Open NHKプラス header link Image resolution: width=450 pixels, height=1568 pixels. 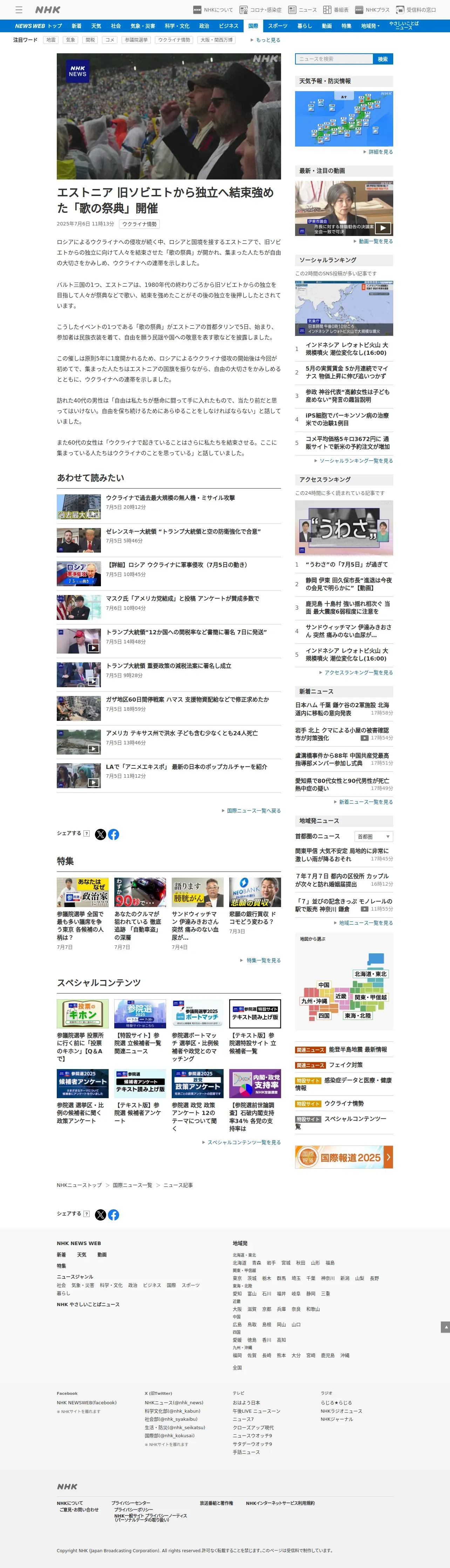pos(372,10)
